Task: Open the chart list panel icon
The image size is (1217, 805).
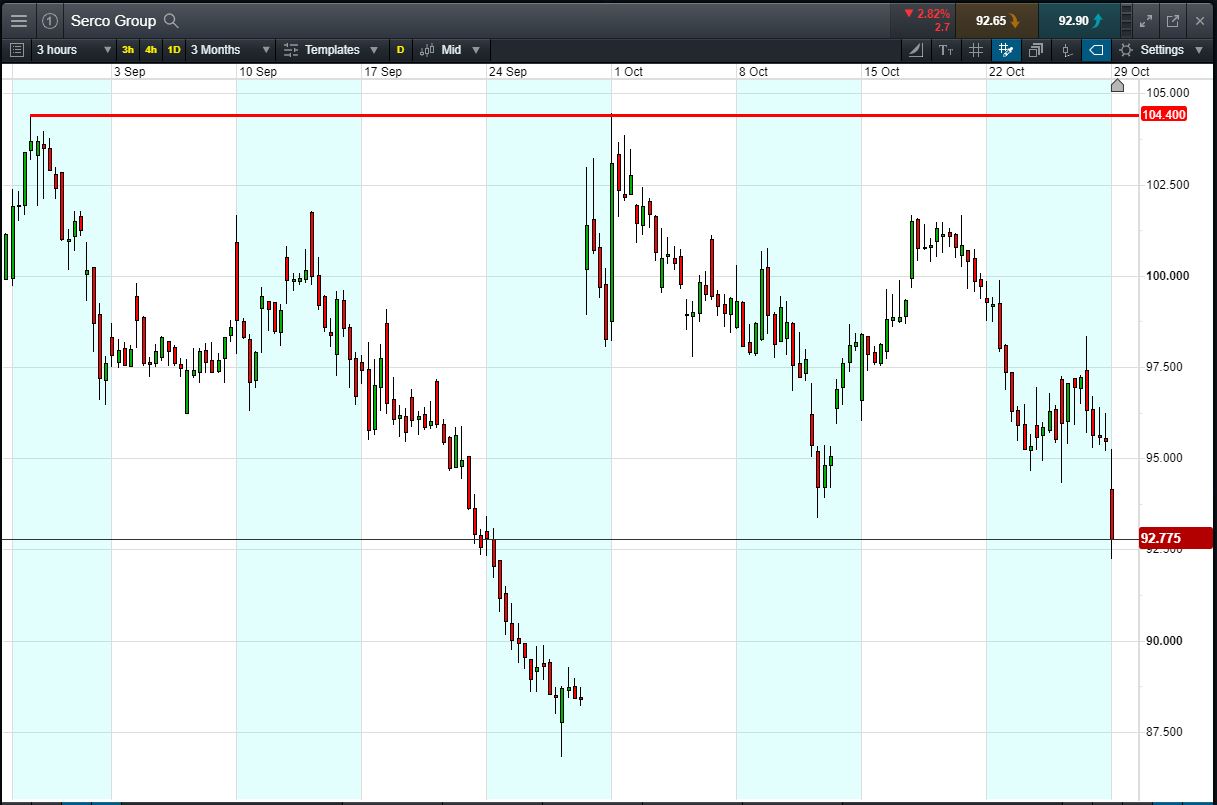Action: (x=16, y=49)
